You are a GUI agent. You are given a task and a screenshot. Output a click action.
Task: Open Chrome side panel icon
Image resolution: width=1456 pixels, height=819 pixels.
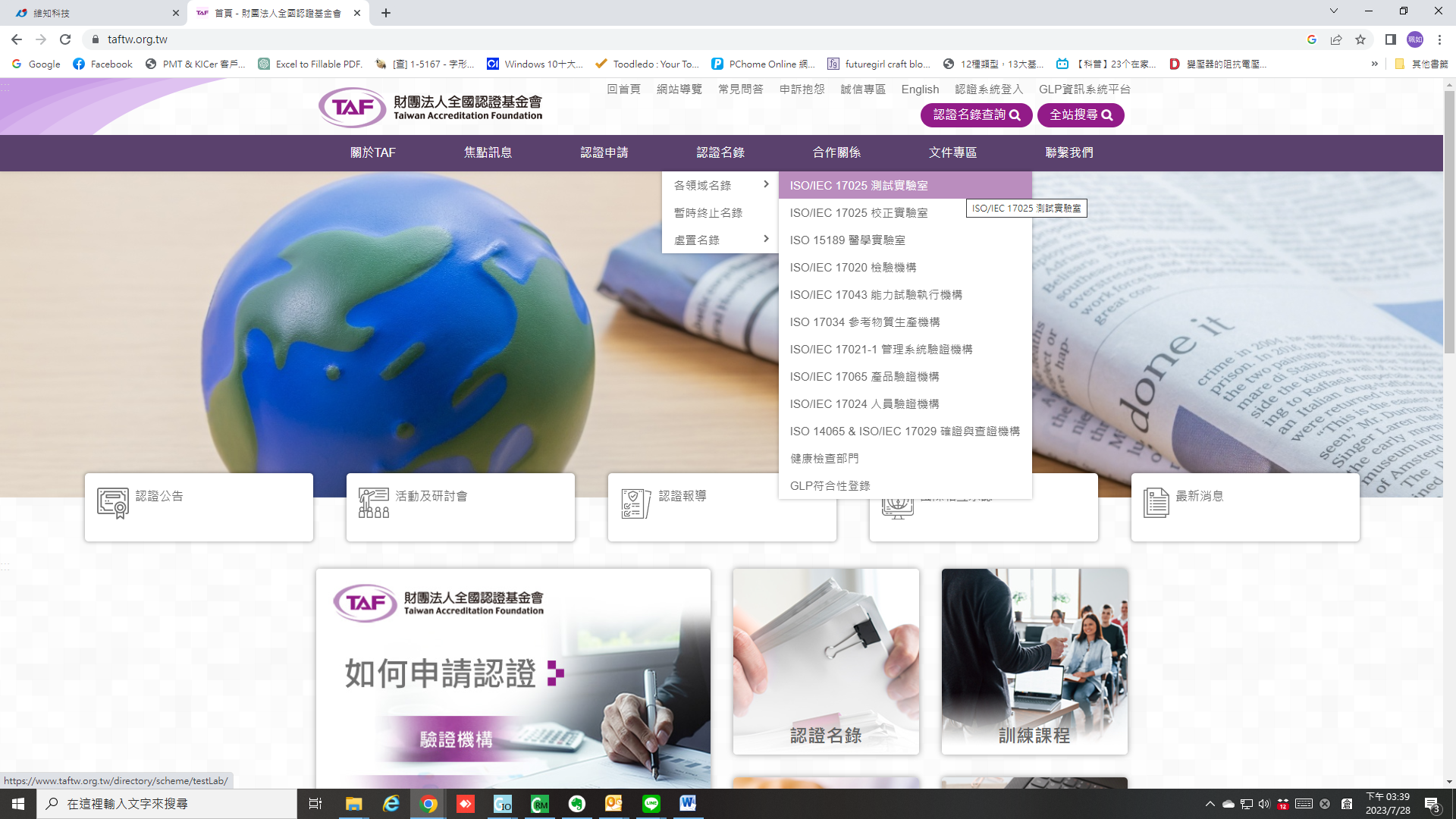pos(1390,39)
